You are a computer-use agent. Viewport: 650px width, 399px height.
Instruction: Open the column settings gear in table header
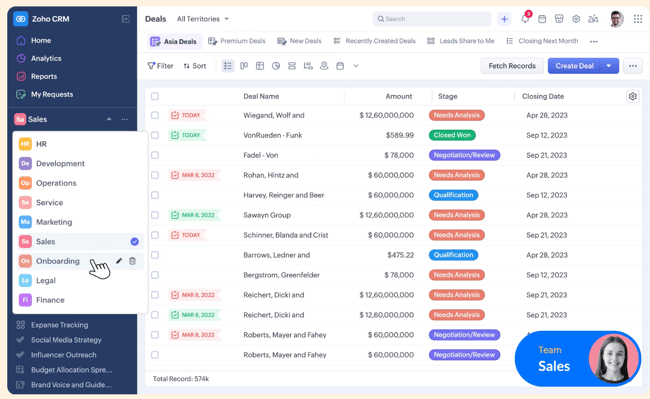633,96
